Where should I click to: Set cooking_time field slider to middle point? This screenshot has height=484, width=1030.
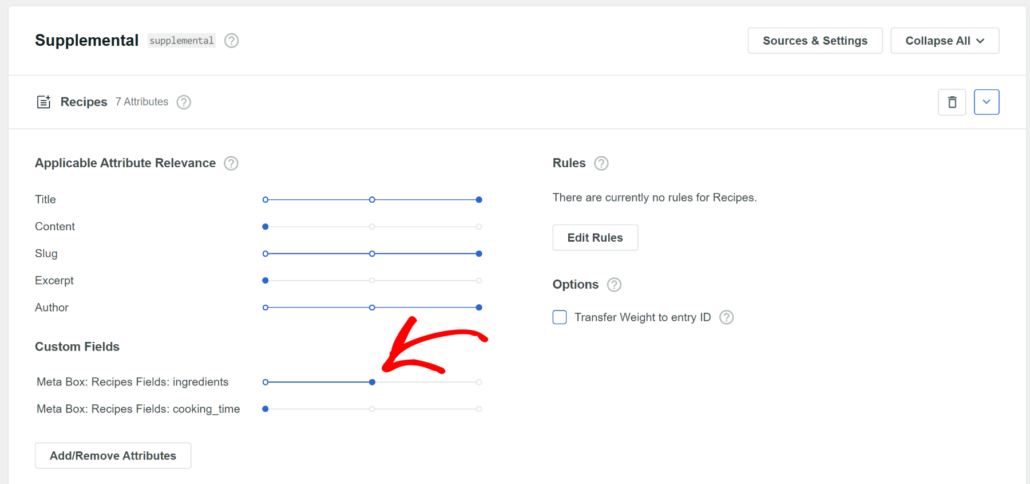point(372,409)
